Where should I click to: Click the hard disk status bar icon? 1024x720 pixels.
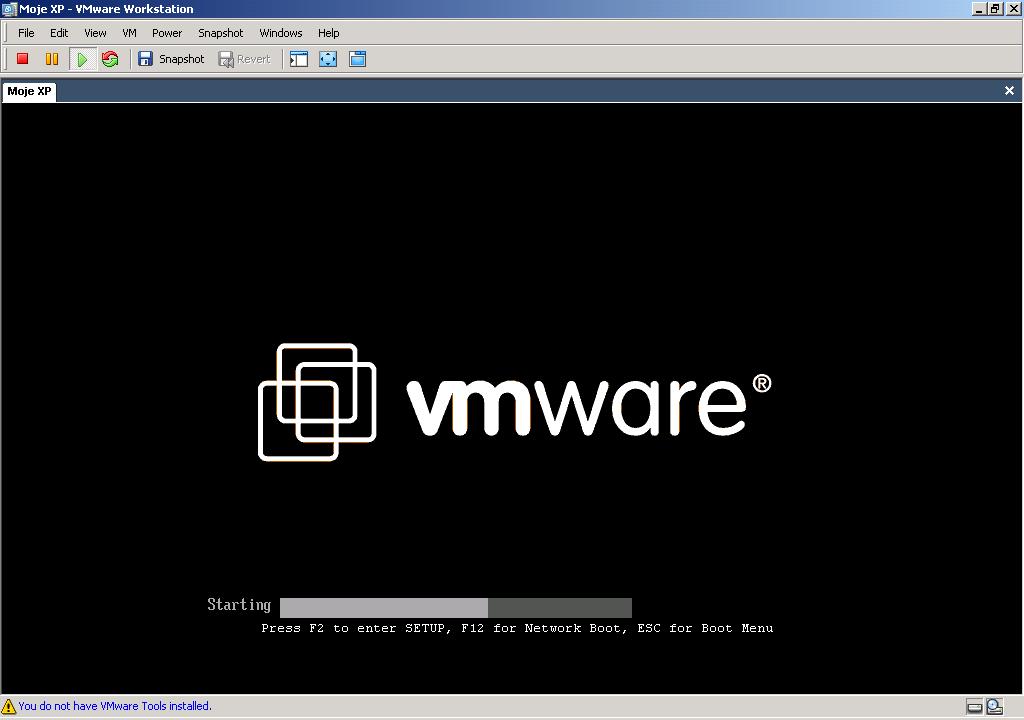(x=974, y=706)
